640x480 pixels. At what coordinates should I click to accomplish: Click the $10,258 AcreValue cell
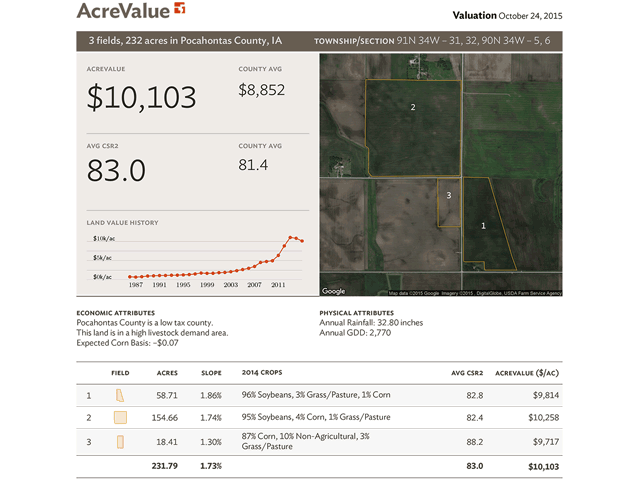point(544,418)
